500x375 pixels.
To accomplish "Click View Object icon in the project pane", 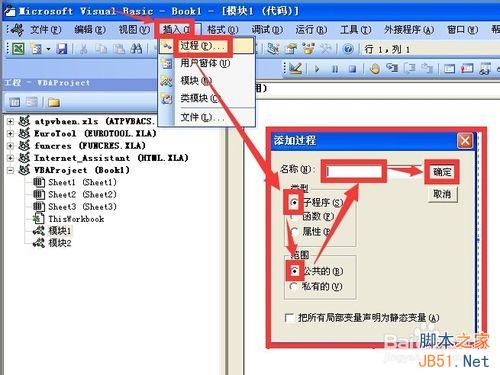I will tap(32, 102).
